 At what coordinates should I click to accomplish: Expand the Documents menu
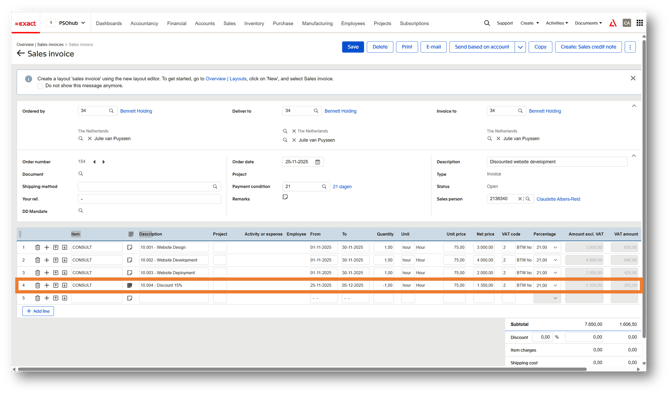[588, 23]
